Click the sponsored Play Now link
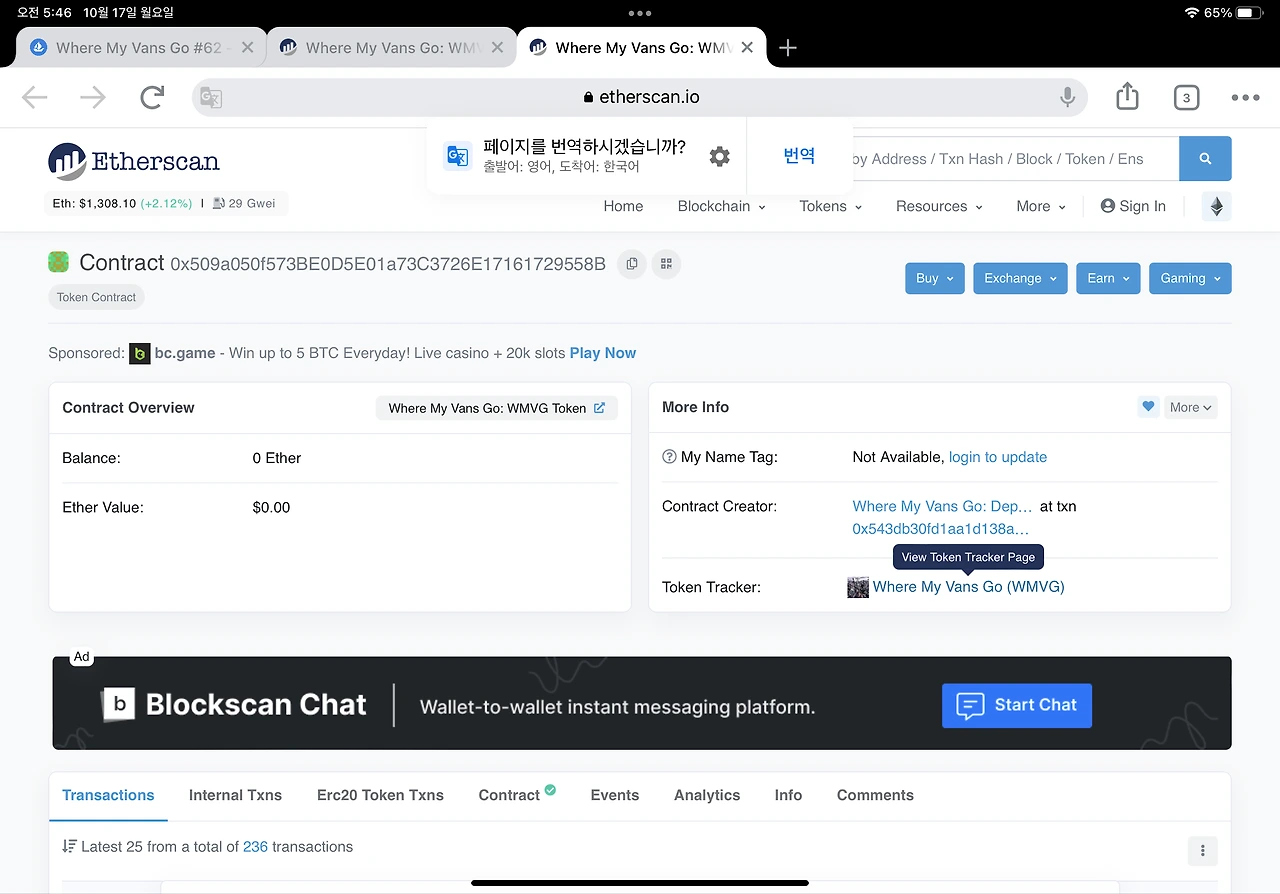The width and height of the screenshot is (1280, 894). tap(603, 353)
